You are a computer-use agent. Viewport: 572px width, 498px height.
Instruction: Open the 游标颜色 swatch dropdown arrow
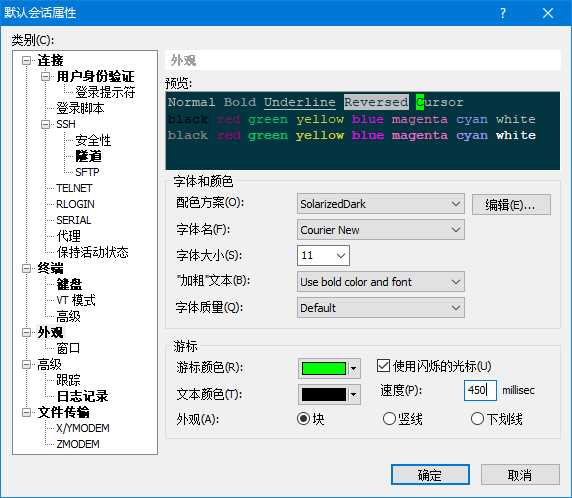click(353, 368)
